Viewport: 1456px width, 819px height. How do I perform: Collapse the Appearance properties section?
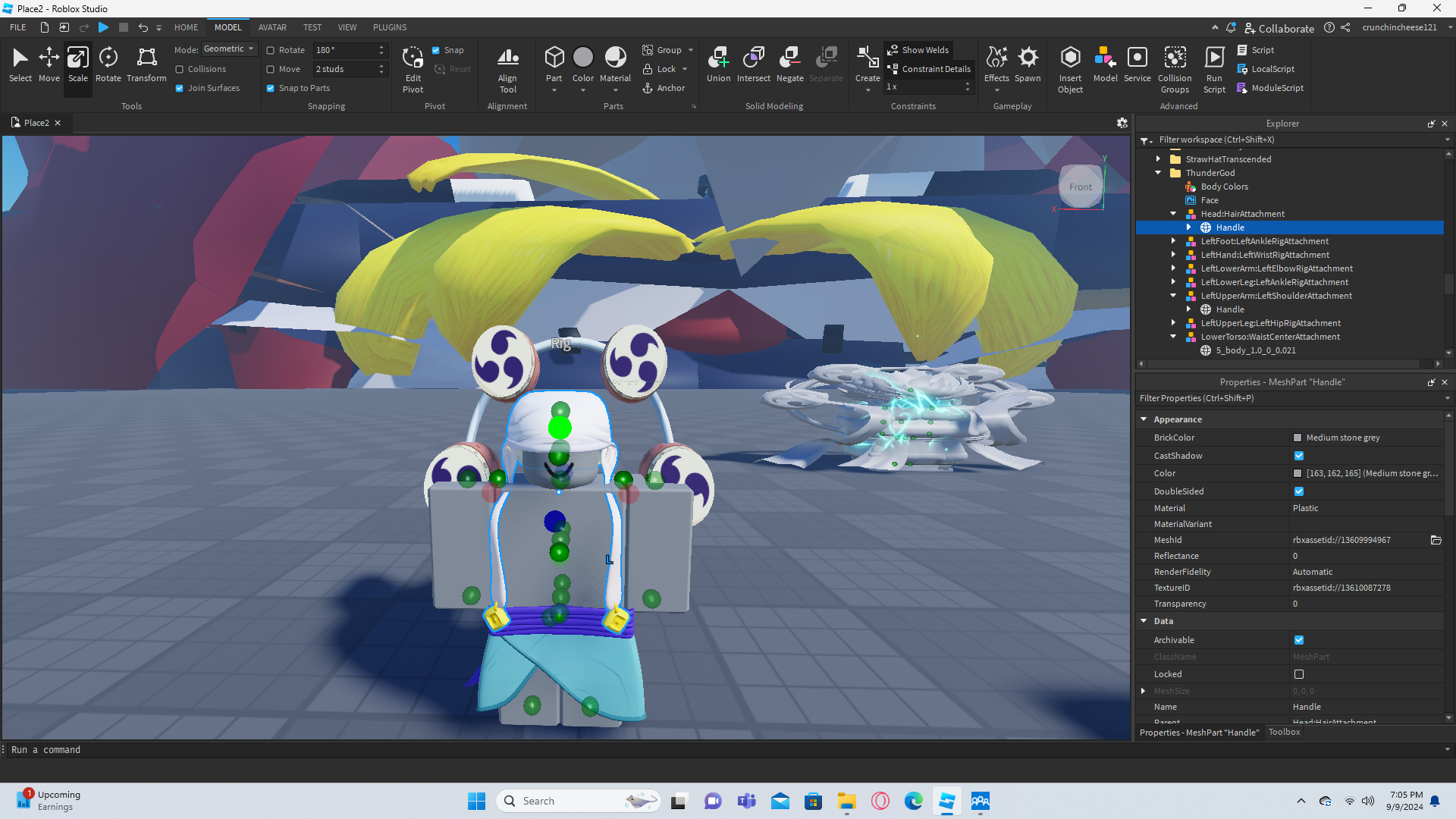(1144, 419)
